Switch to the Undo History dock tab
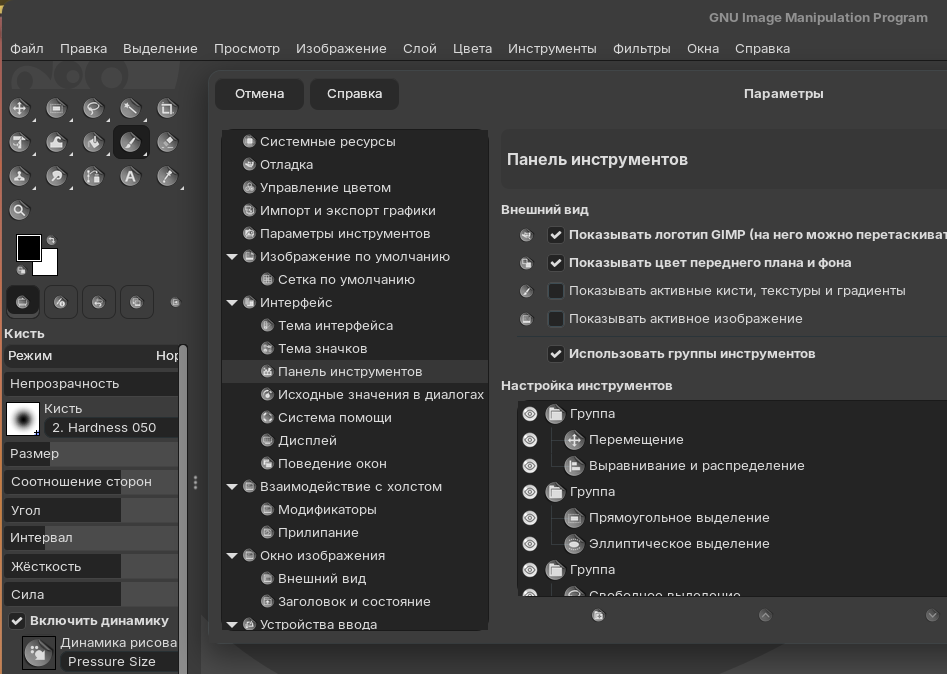 [98, 302]
